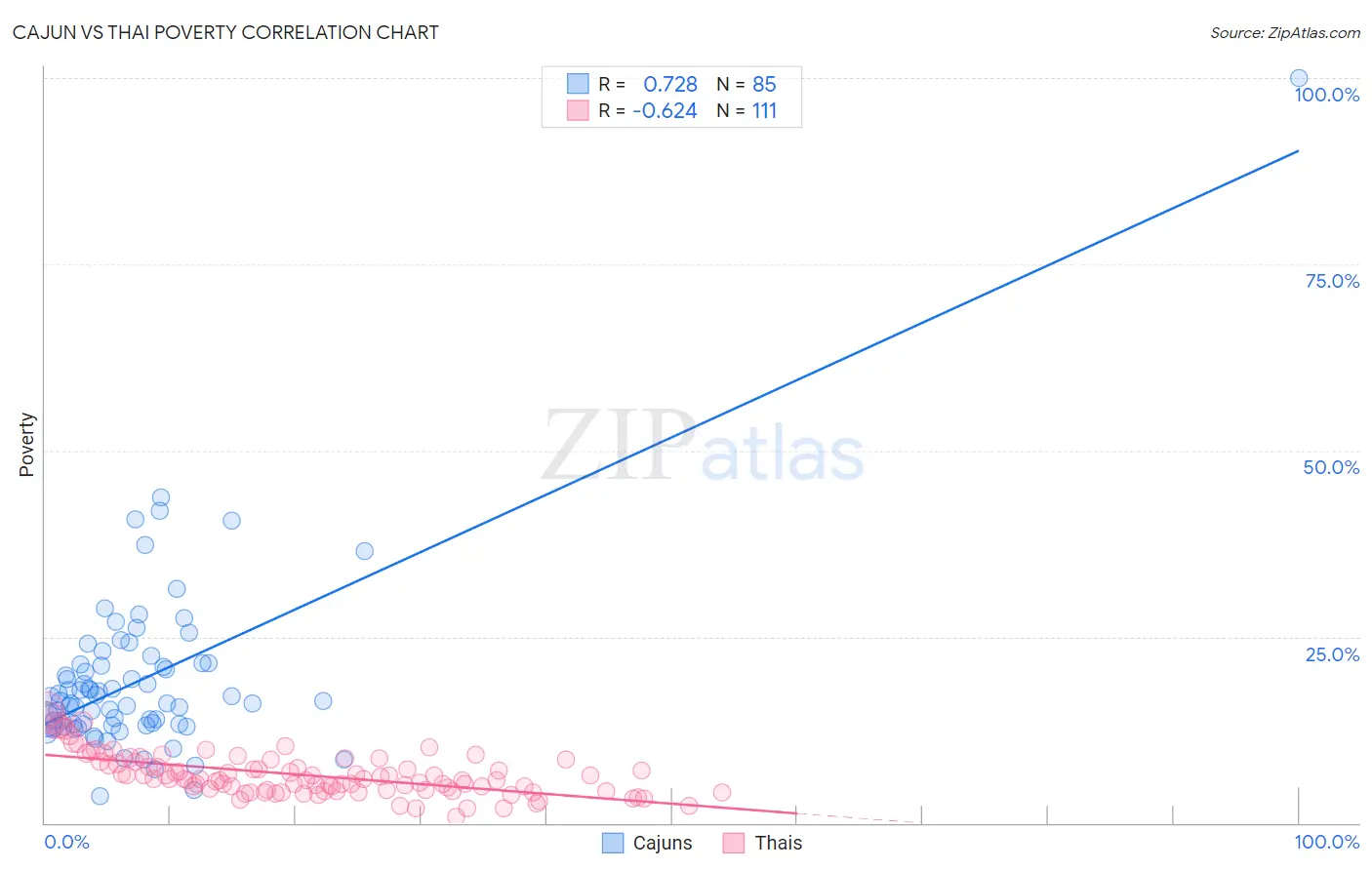Screen dimensions: 1372x870
Task: Select the Thais legend label
Action: tap(779, 843)
